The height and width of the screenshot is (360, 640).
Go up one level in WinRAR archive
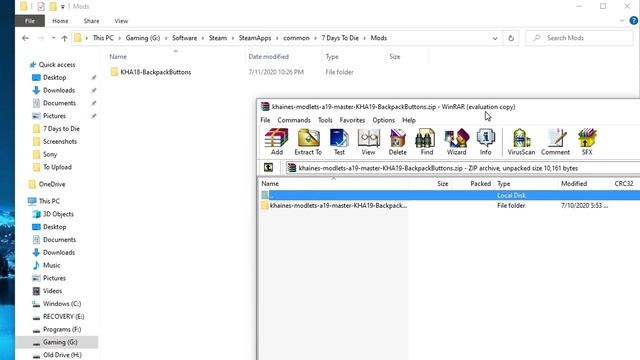click(268, 167)
